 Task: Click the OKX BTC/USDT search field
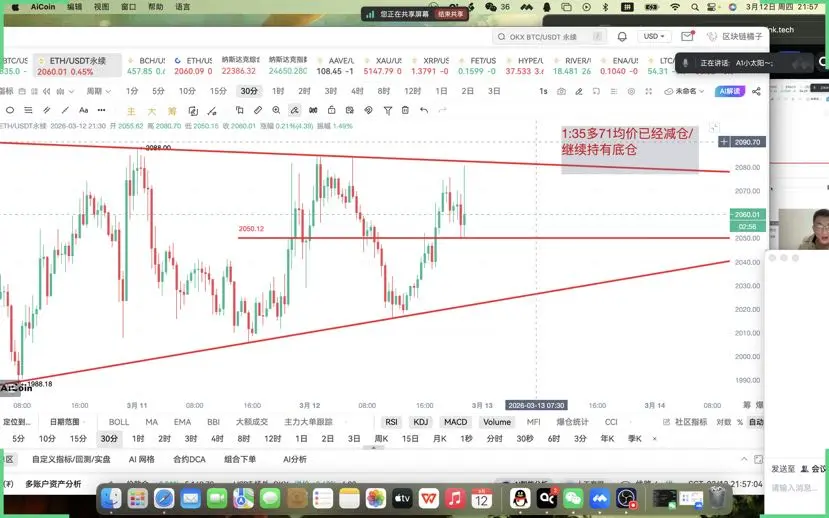coord(549,37)
